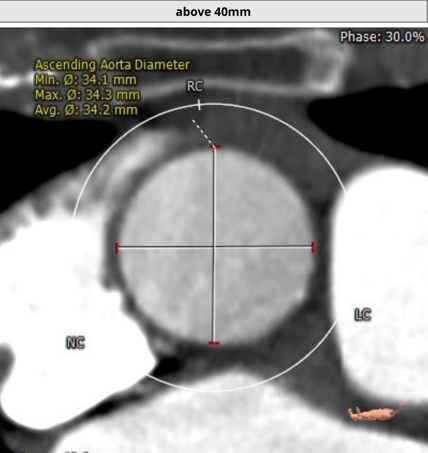Click the RC tick mark on the white circle
This screenshot has width=428, height=453.
[x=199, y=105]
